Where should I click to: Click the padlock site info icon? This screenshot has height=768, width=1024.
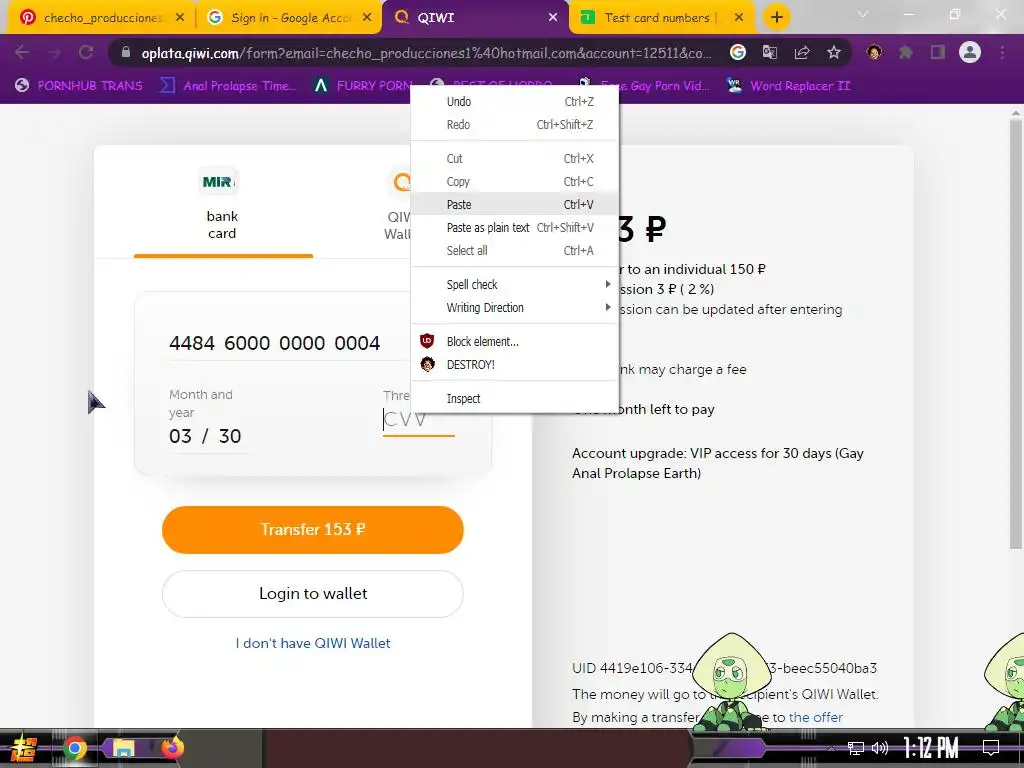pyautogui.click(x=126, y=52)
